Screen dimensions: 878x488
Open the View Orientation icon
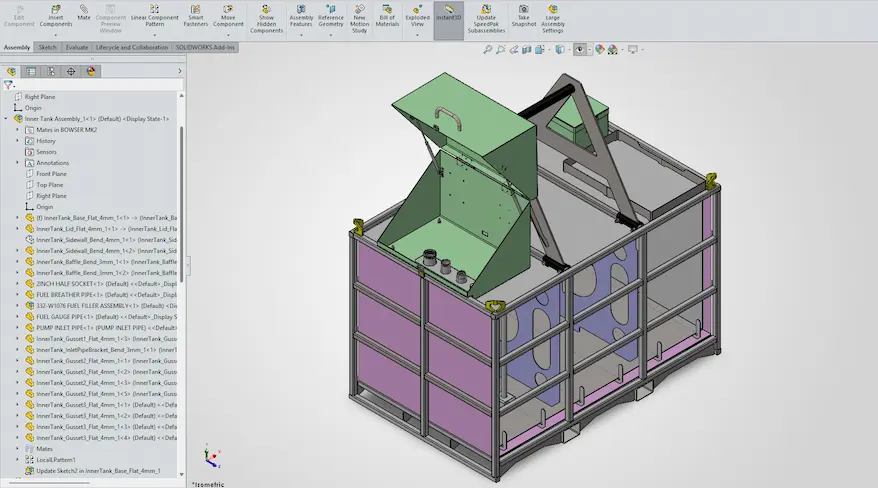[540, 50]
